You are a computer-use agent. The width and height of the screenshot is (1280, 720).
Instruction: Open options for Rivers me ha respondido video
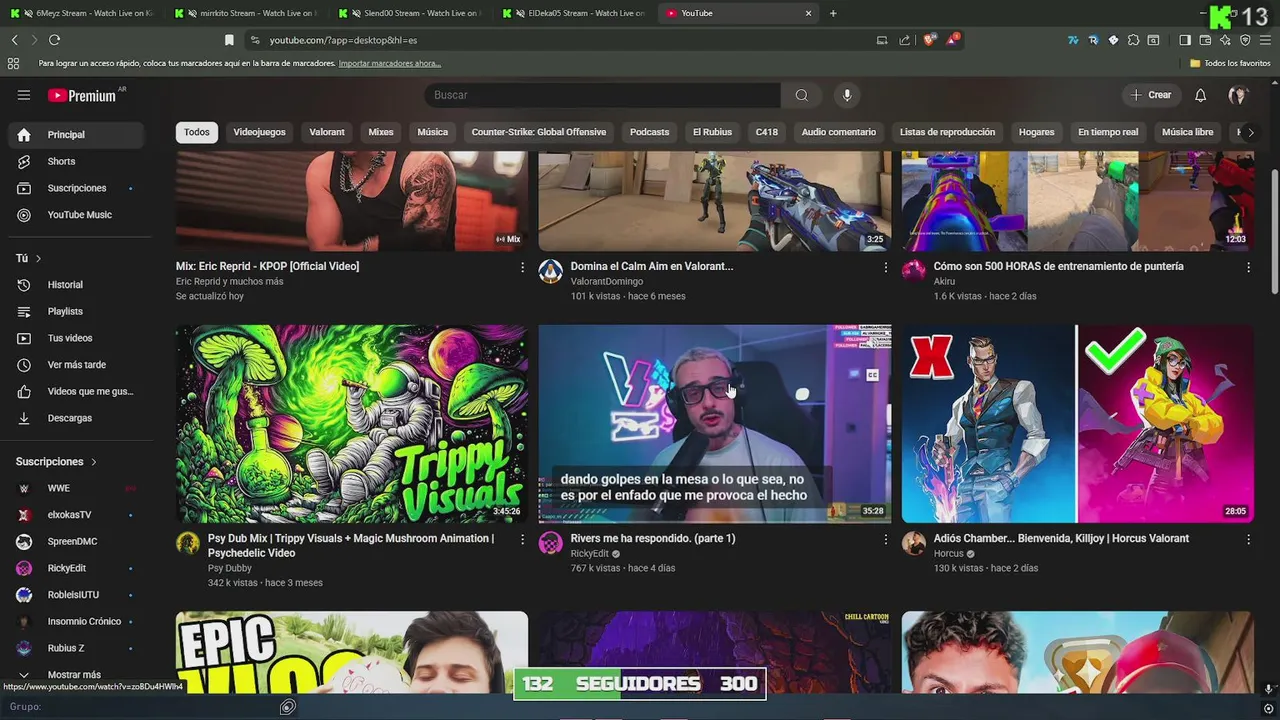[x=885, y=539]
